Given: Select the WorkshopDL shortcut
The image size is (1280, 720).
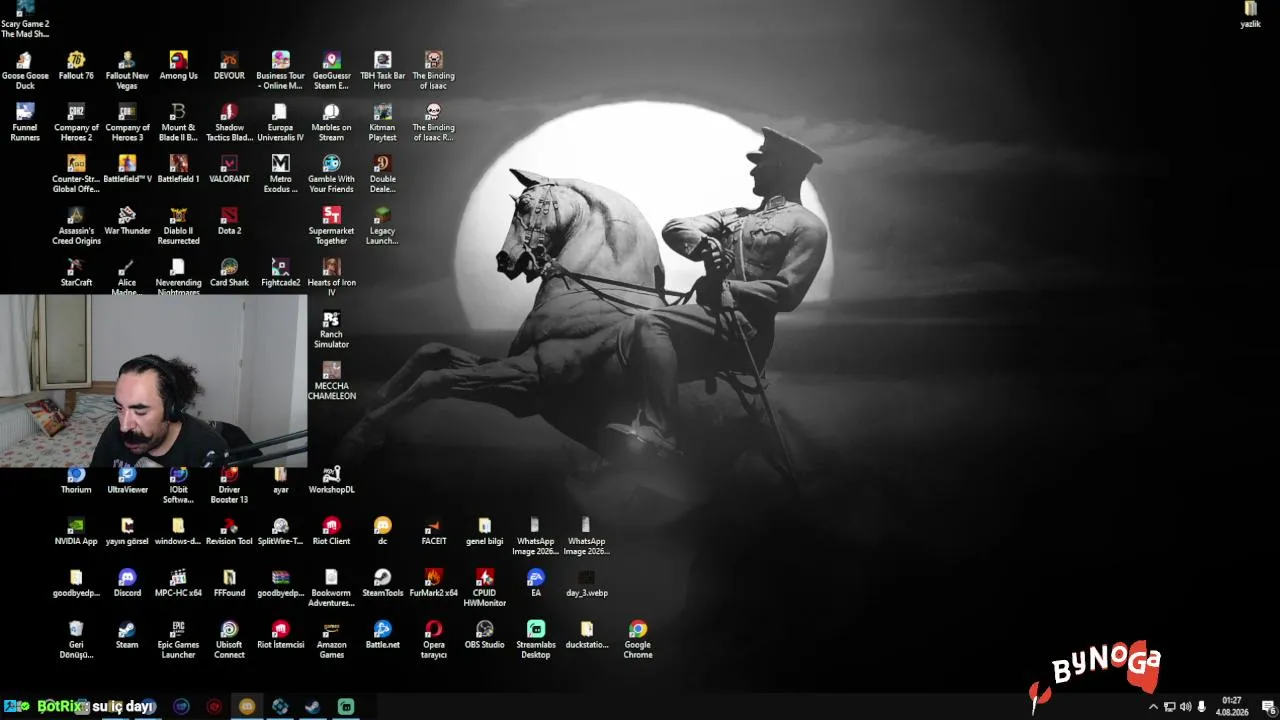Looking at the screenshot, I should [331, 481].
